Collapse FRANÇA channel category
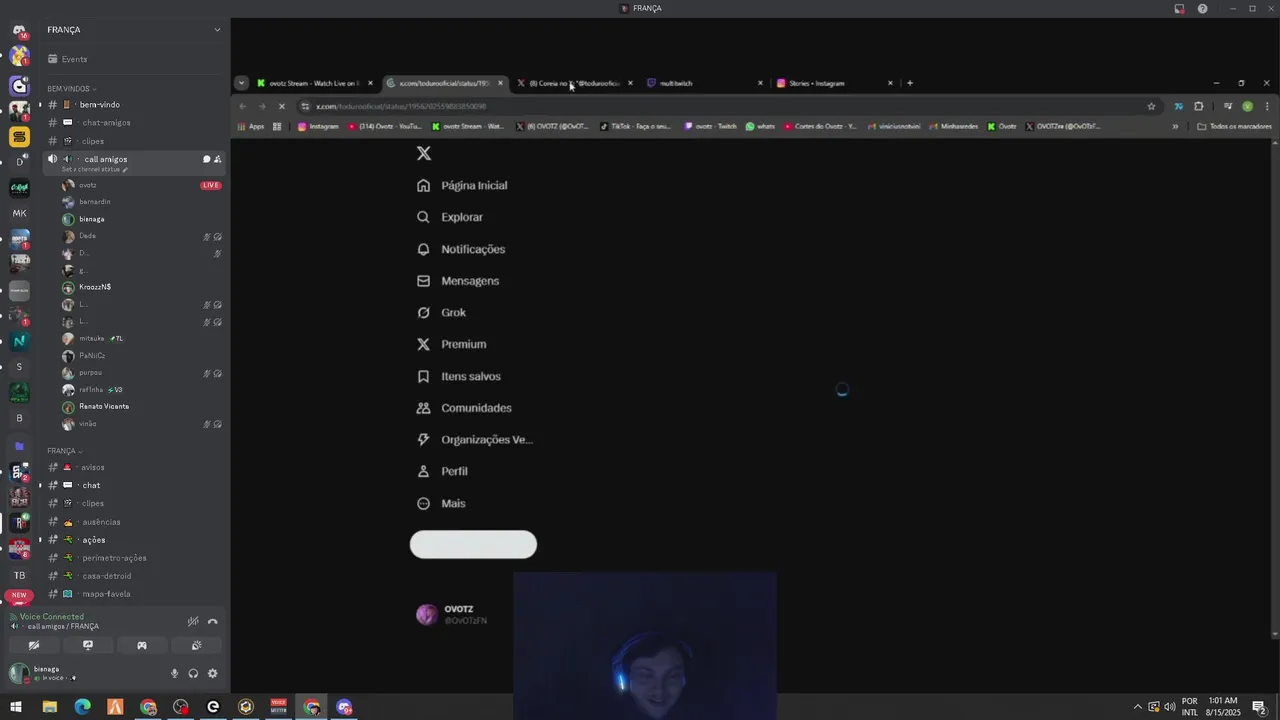 click(x=65, y=451)
